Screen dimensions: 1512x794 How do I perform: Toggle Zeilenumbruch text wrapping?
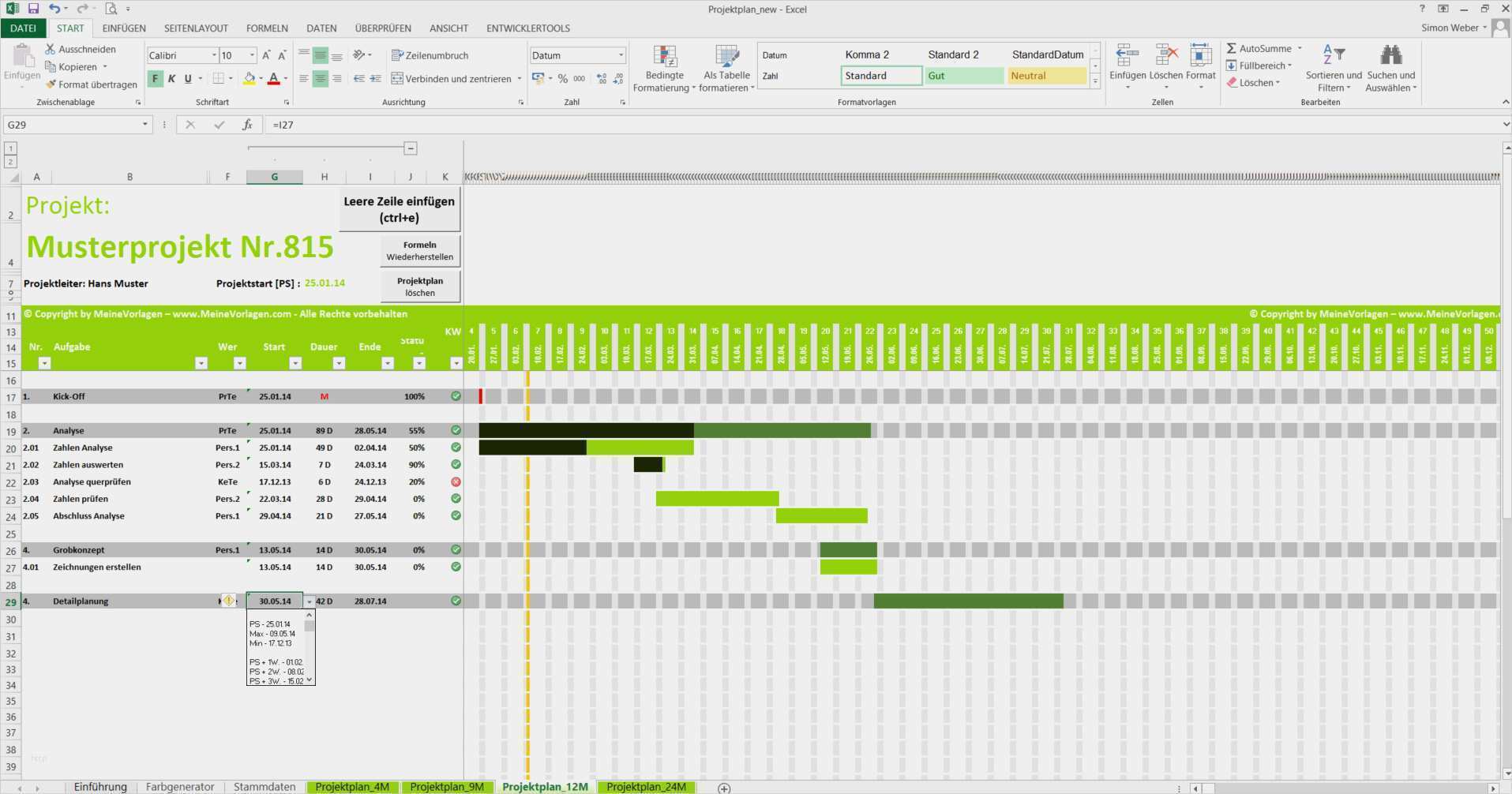(x=430, y=55)
